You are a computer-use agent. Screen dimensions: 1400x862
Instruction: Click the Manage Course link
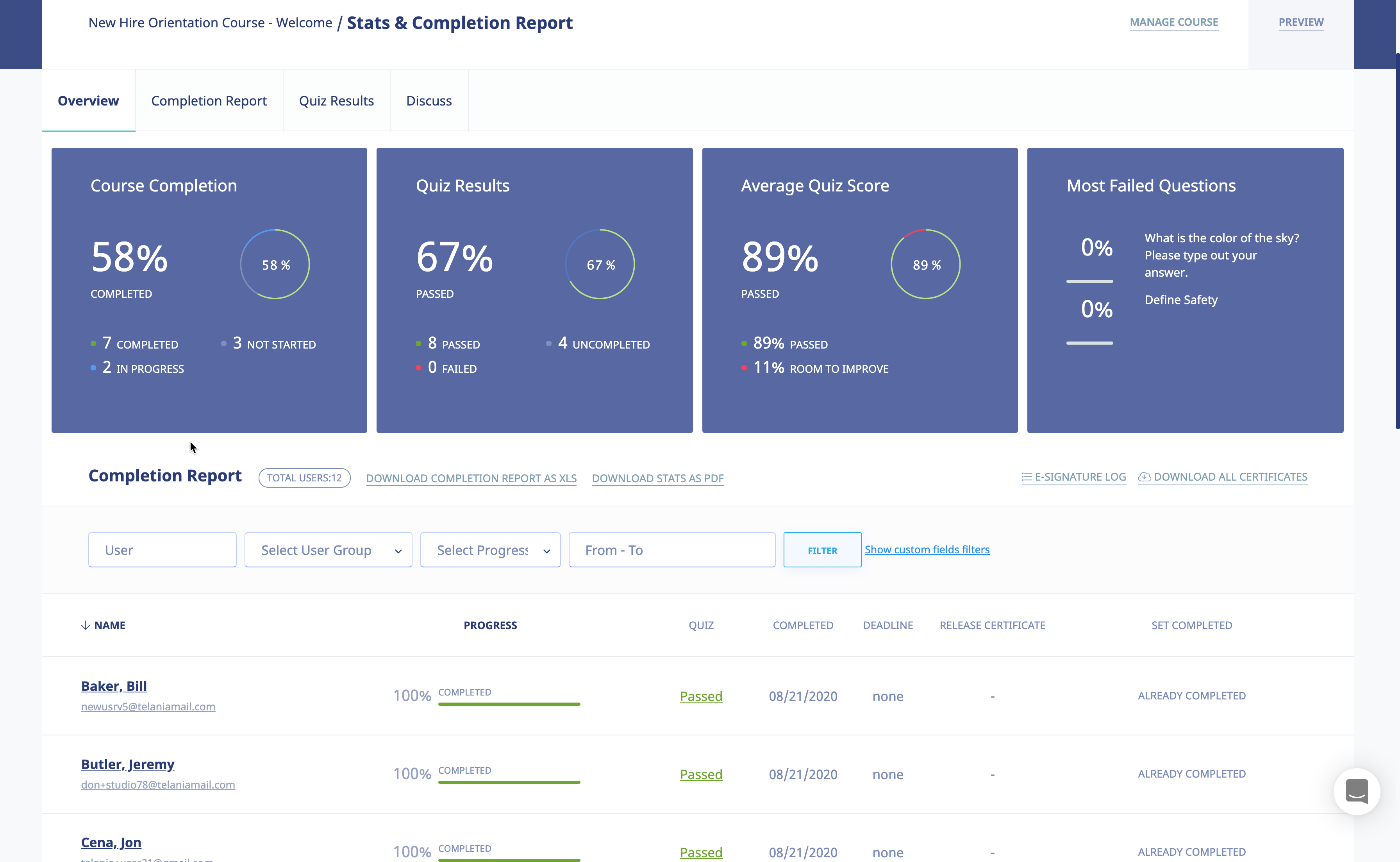(1174, 22)
